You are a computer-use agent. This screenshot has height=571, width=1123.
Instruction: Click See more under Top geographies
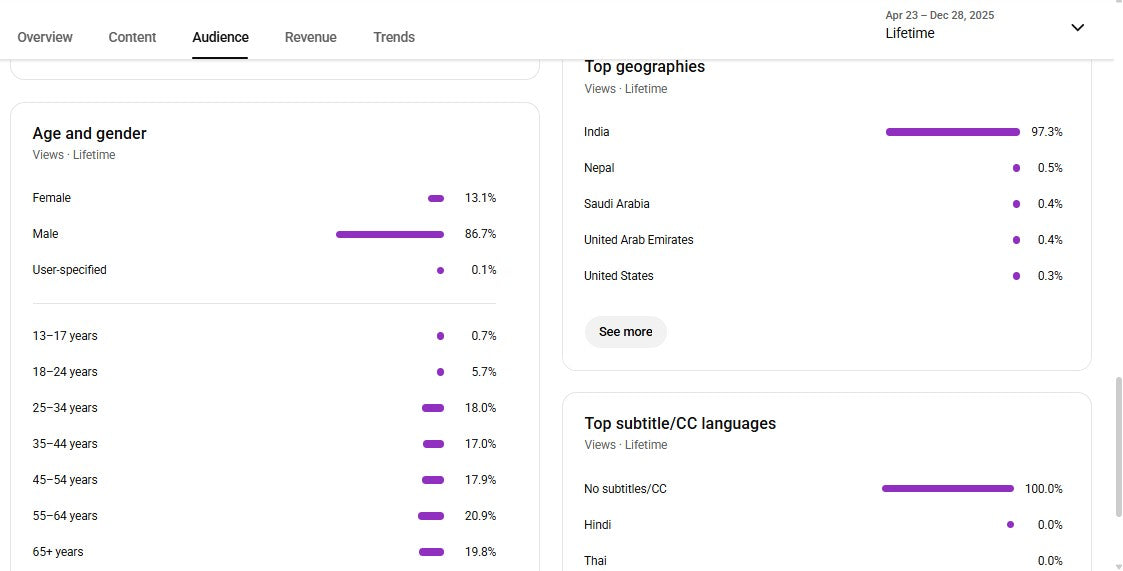625,332
